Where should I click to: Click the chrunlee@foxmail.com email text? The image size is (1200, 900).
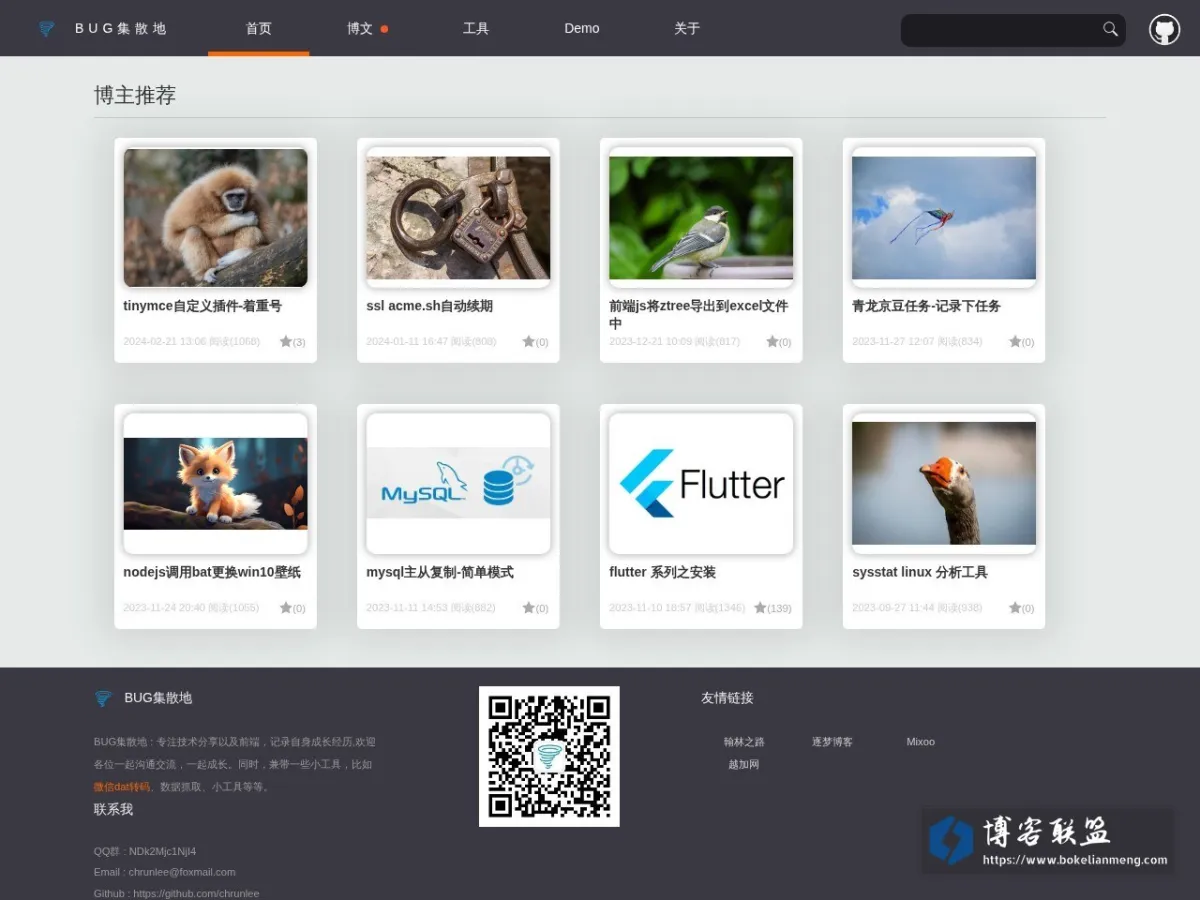(x=182, y=872)
